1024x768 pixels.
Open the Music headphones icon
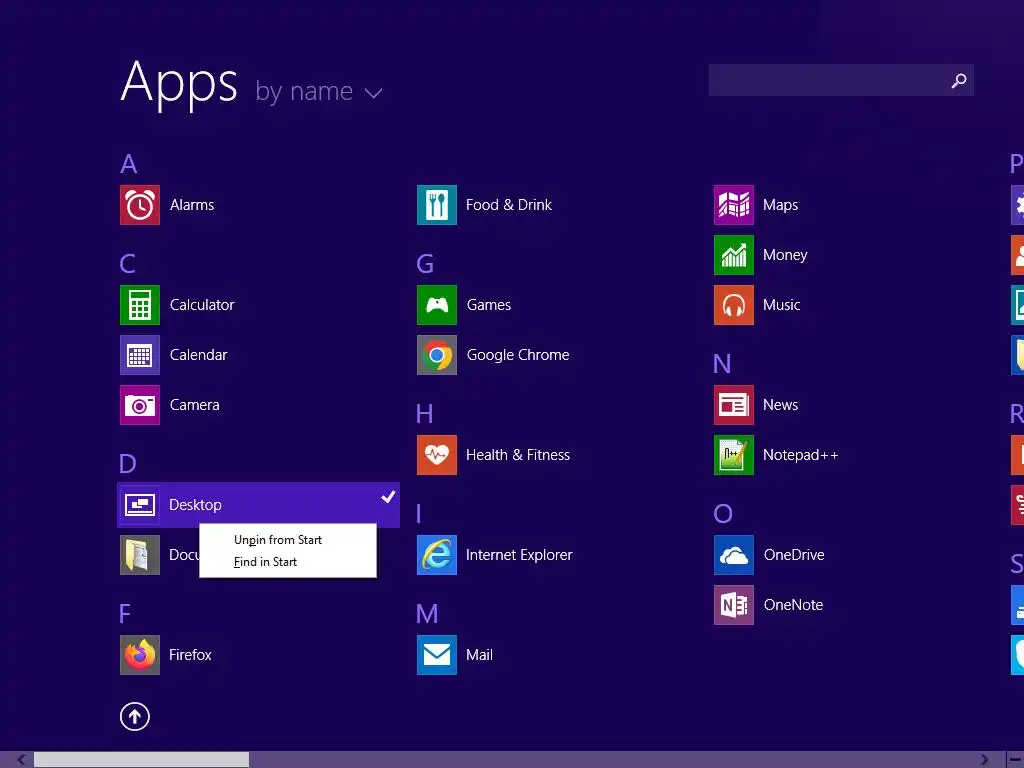(734, 305)
